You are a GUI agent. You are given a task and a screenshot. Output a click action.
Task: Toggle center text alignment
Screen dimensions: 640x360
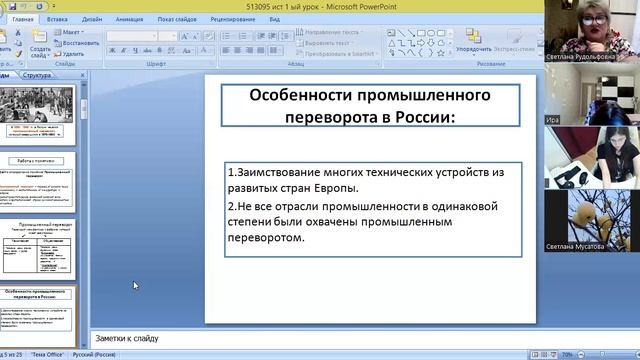point(238,50)
